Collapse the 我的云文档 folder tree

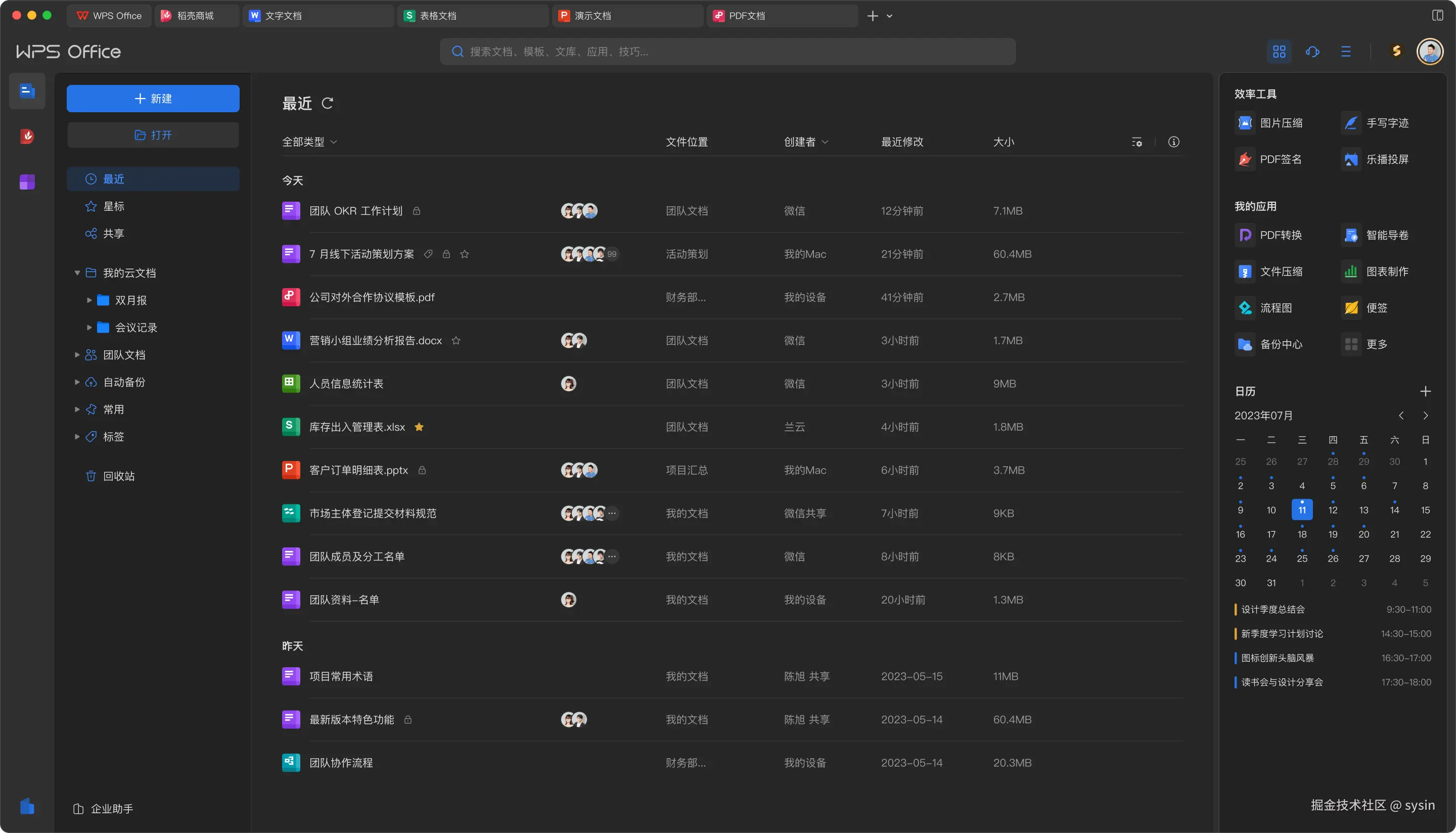pyautogui.click(x=77, y=273)
